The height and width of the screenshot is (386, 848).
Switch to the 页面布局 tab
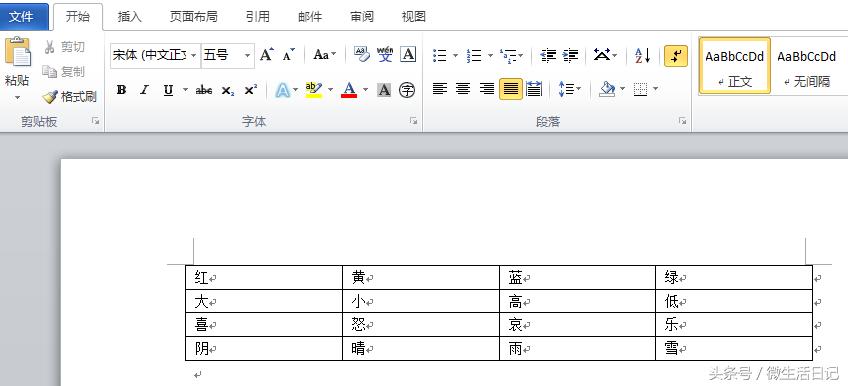(194, 17)
